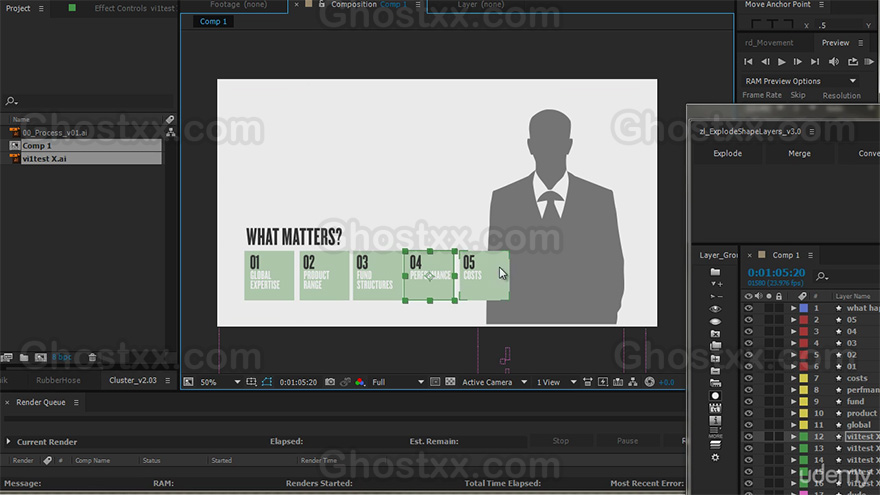
Task: Hide layer 2 '05' eye toggle
Action: pos(748,320)
